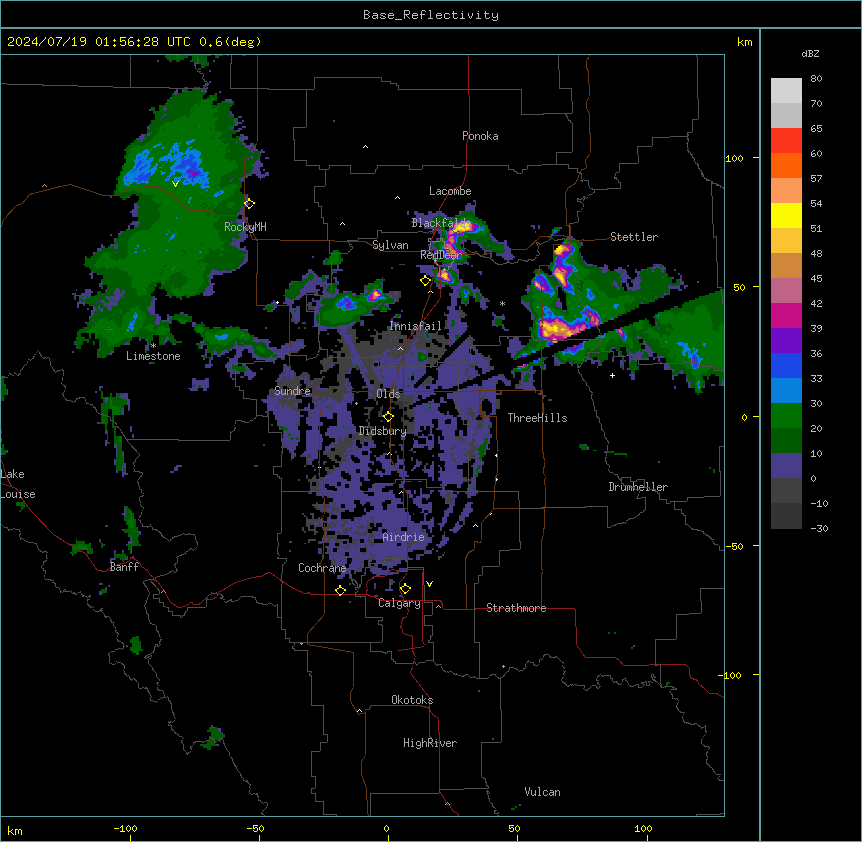This screenshot has height=842, width=862.
Task: Click the Drumheller label
Action: click(638, 487)
